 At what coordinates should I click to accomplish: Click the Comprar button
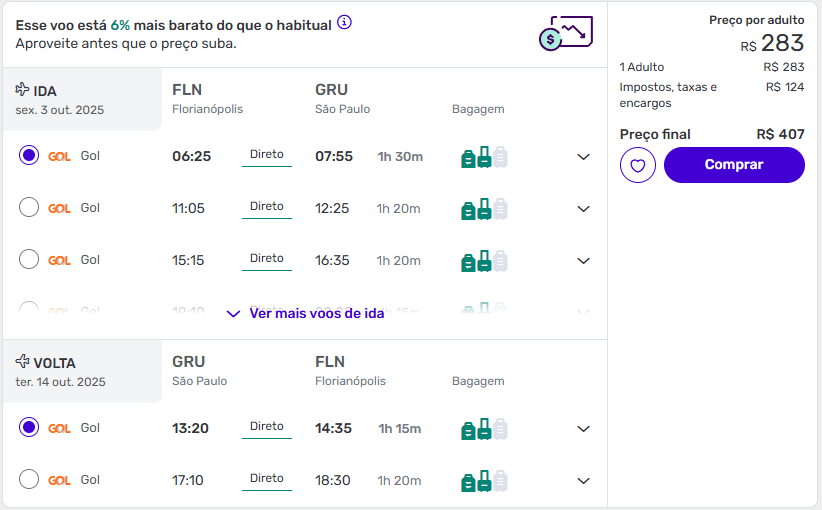point(734,165)
